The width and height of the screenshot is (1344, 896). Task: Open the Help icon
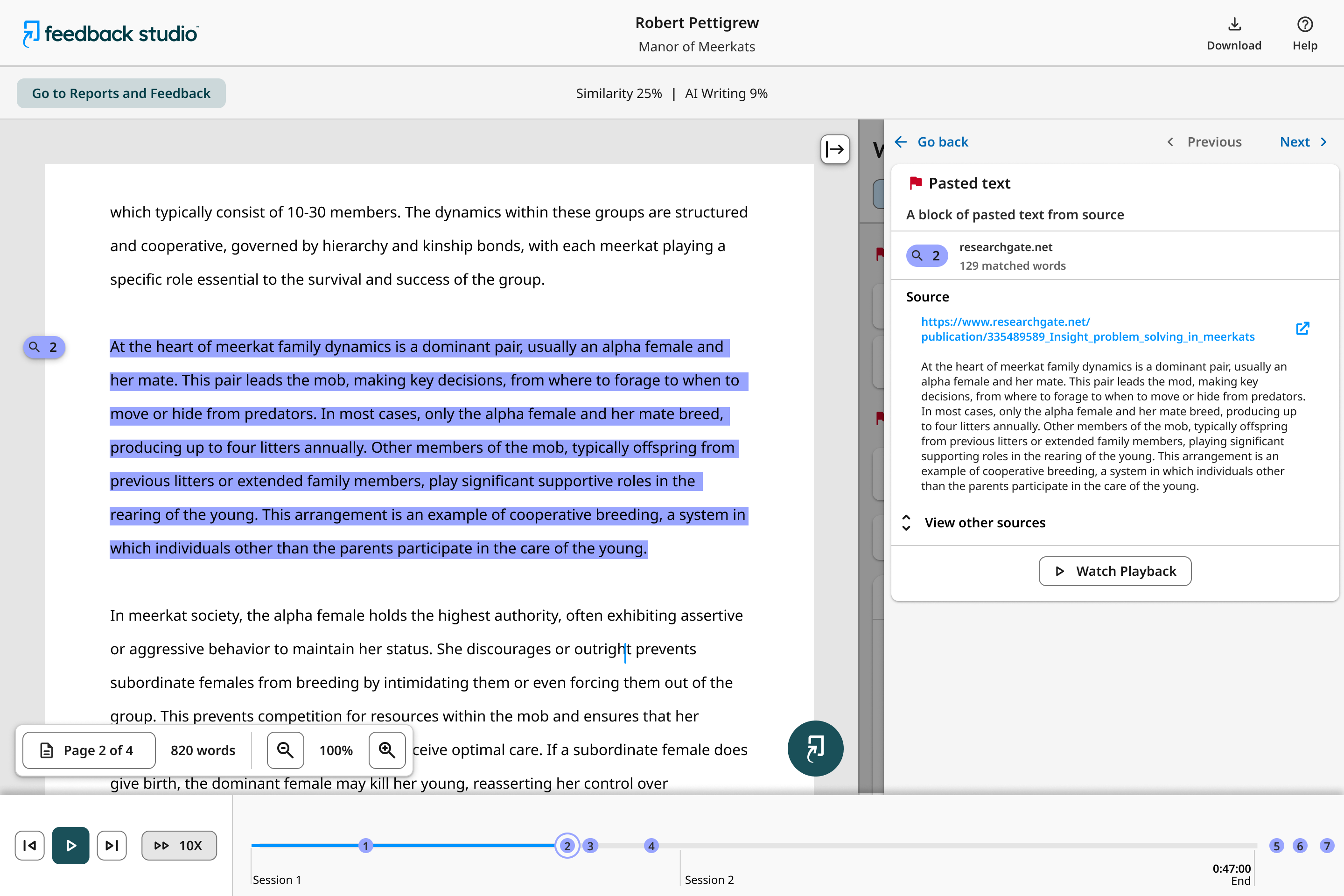1305,25
